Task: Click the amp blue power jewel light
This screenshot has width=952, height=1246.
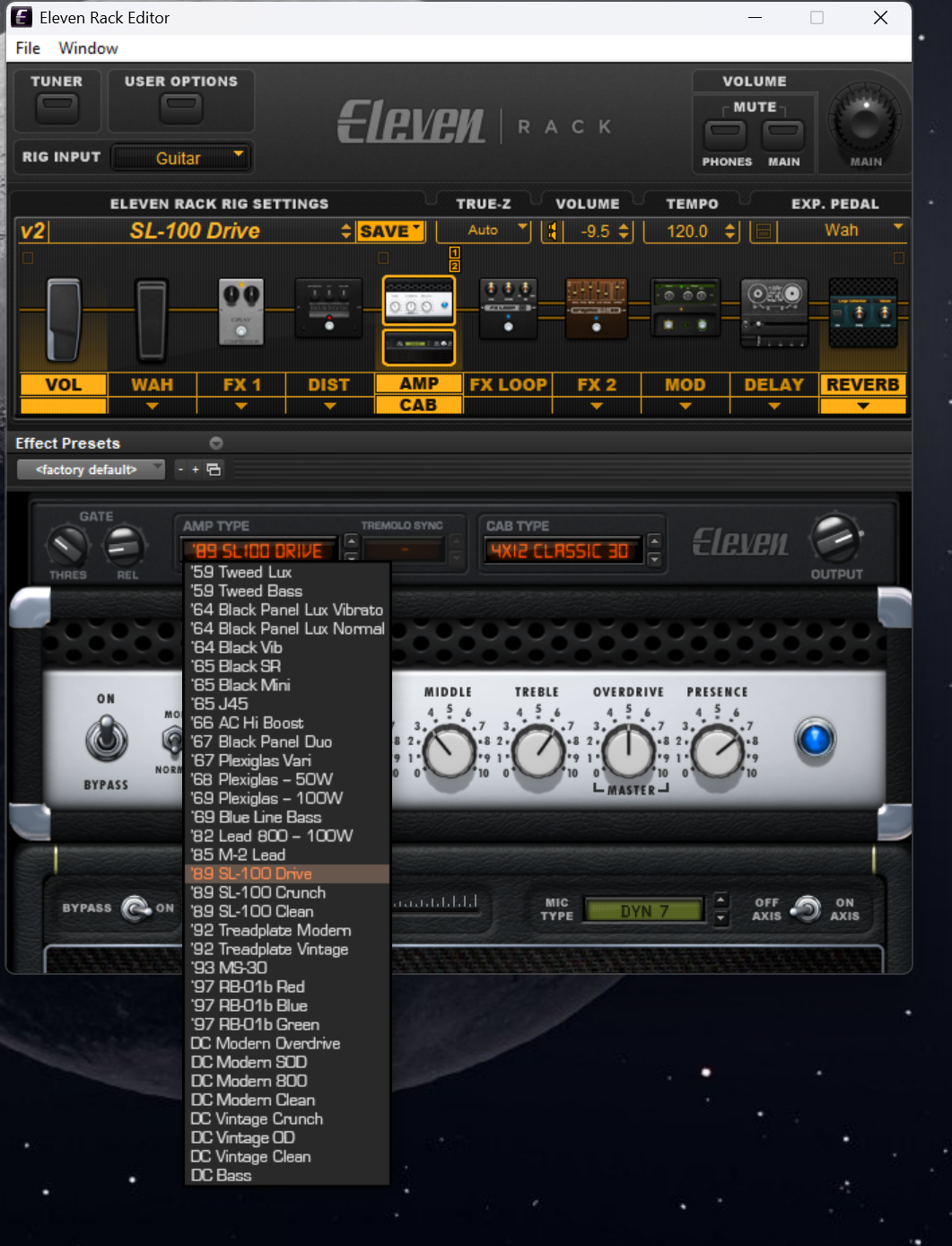Action: tap(815, 740)
